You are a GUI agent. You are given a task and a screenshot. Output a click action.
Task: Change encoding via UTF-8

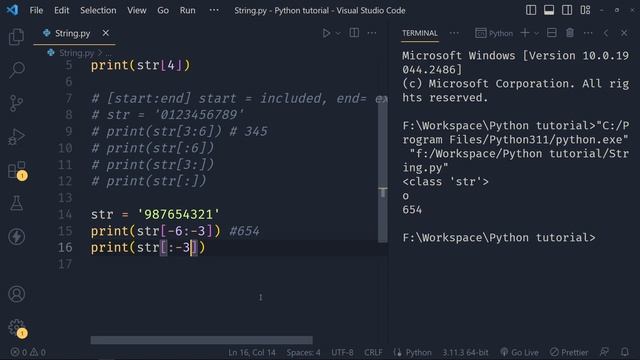point(342,352)
